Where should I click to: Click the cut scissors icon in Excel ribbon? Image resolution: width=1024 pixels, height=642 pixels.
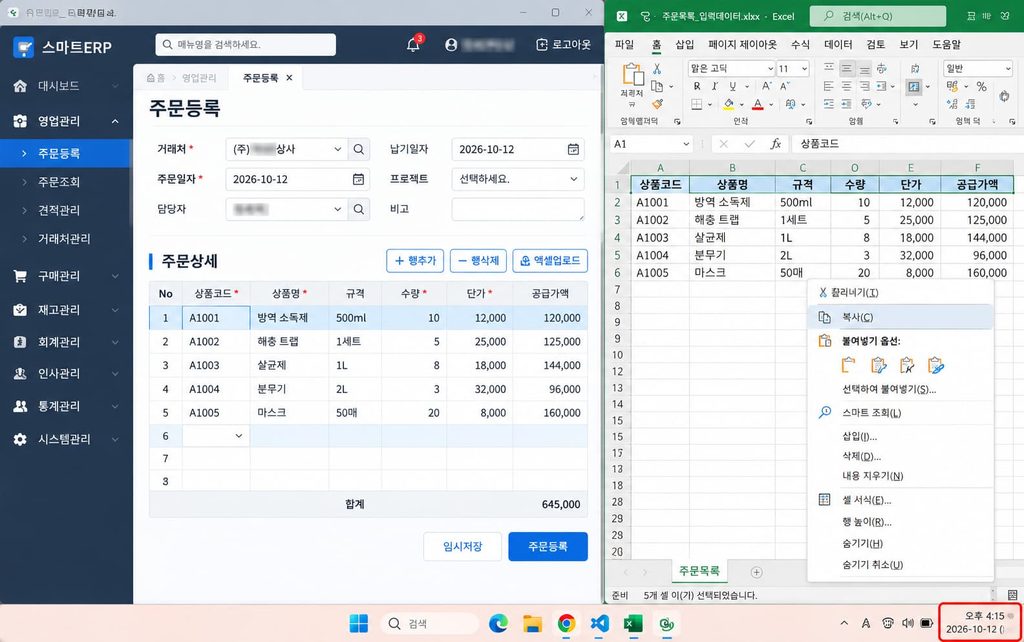[657, 69]
